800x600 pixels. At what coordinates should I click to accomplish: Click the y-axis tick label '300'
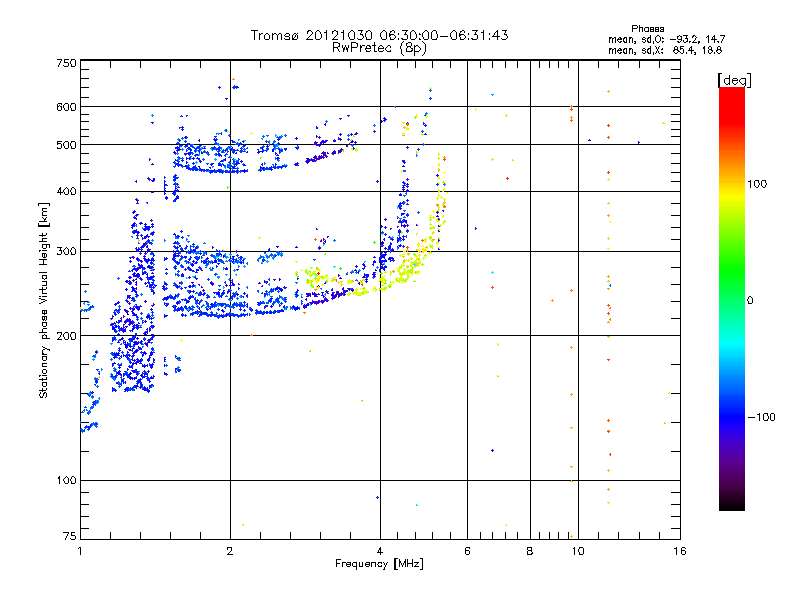tap(66, 252)
